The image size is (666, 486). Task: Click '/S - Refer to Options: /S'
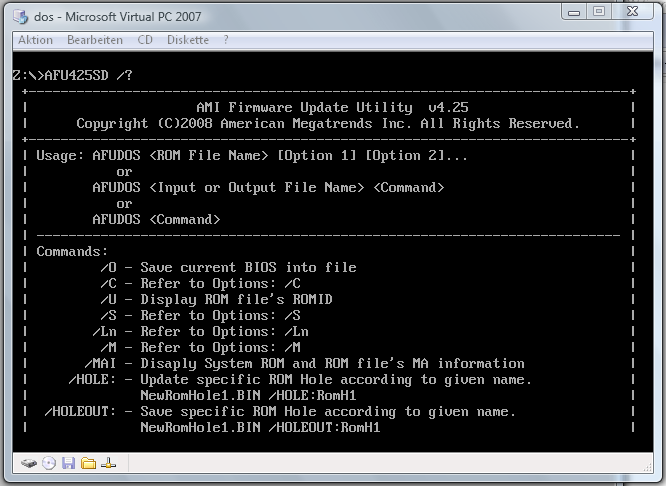click(200, 315)
